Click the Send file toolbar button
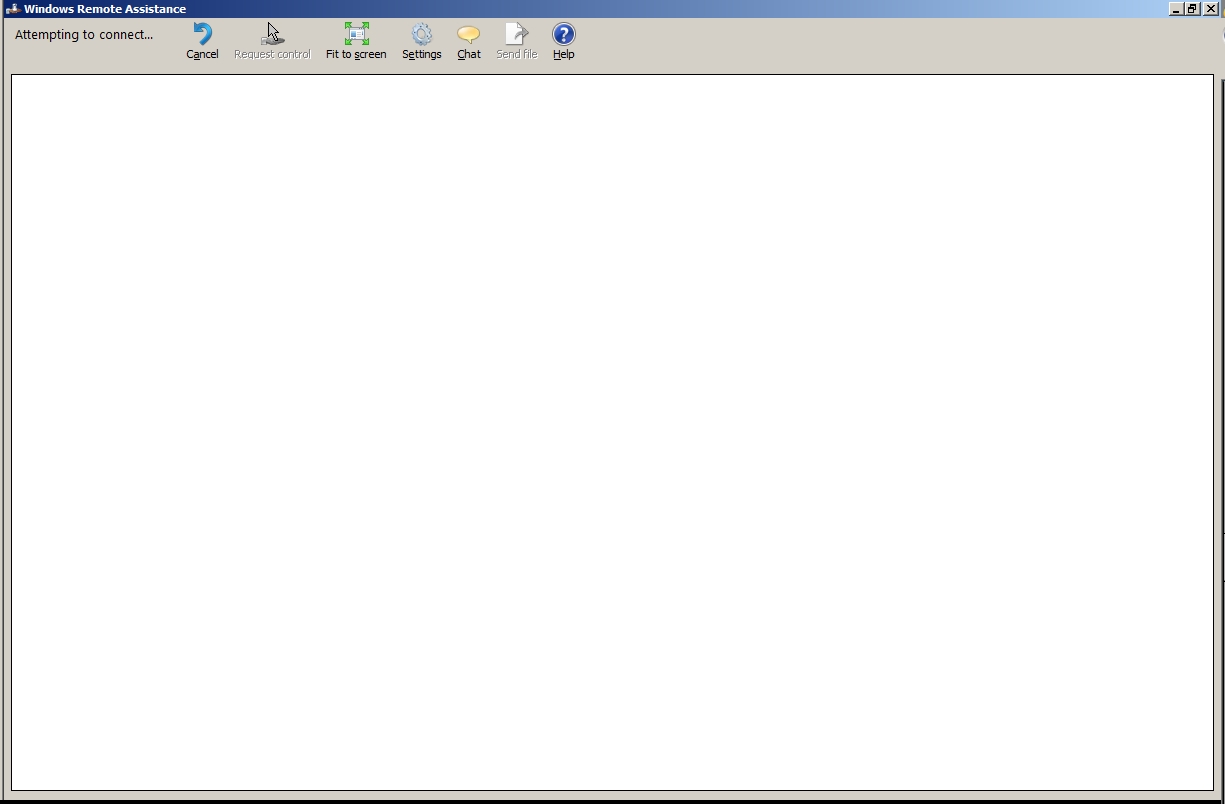 516,41
